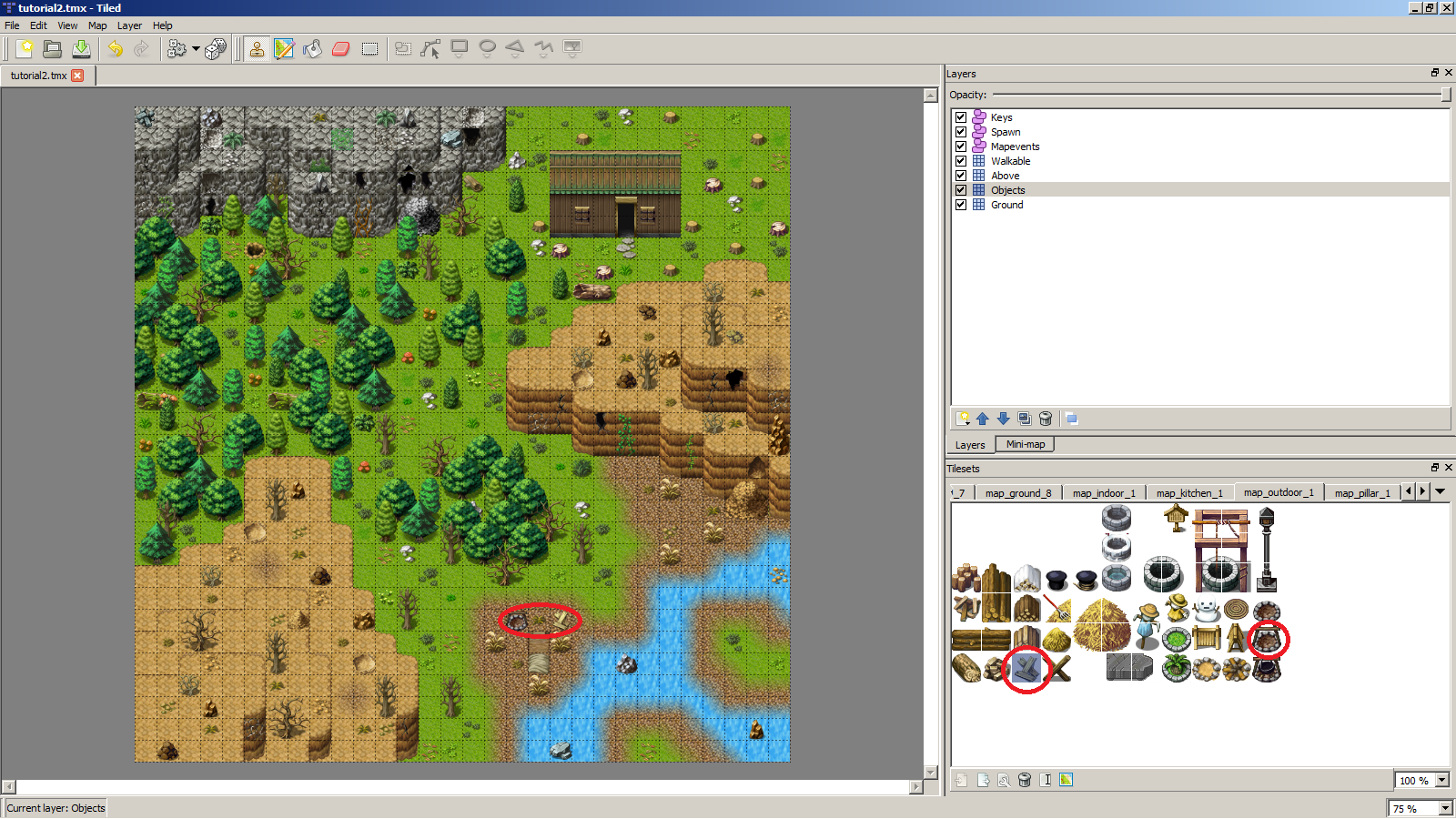Open the Layer menu

129,25
